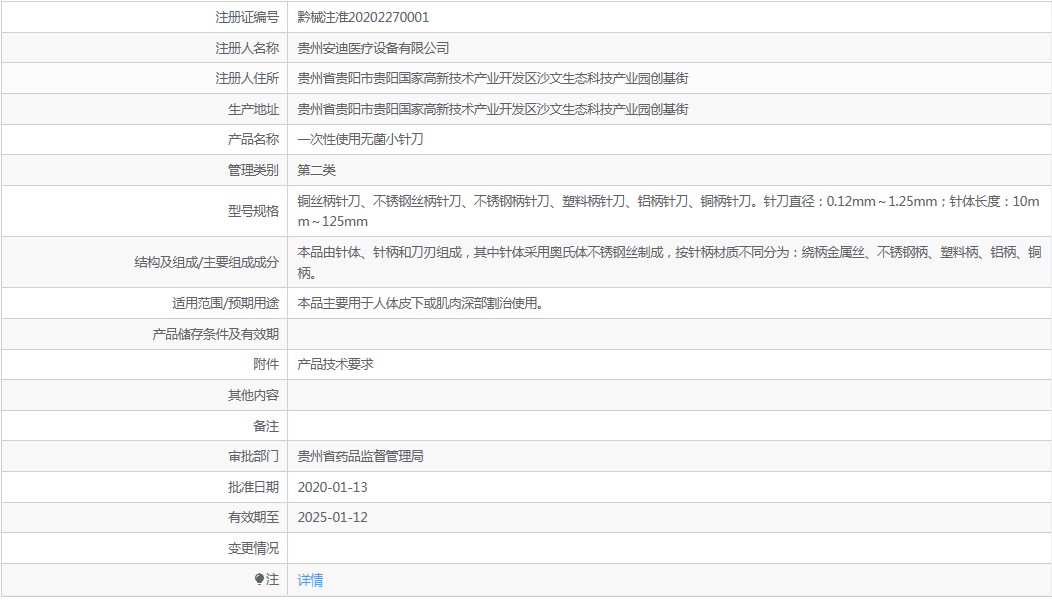This screenshot has width=1052, height=601.
Task: Click company name 贵州安迪医疗设备有限公司
Action: (373, 48)
